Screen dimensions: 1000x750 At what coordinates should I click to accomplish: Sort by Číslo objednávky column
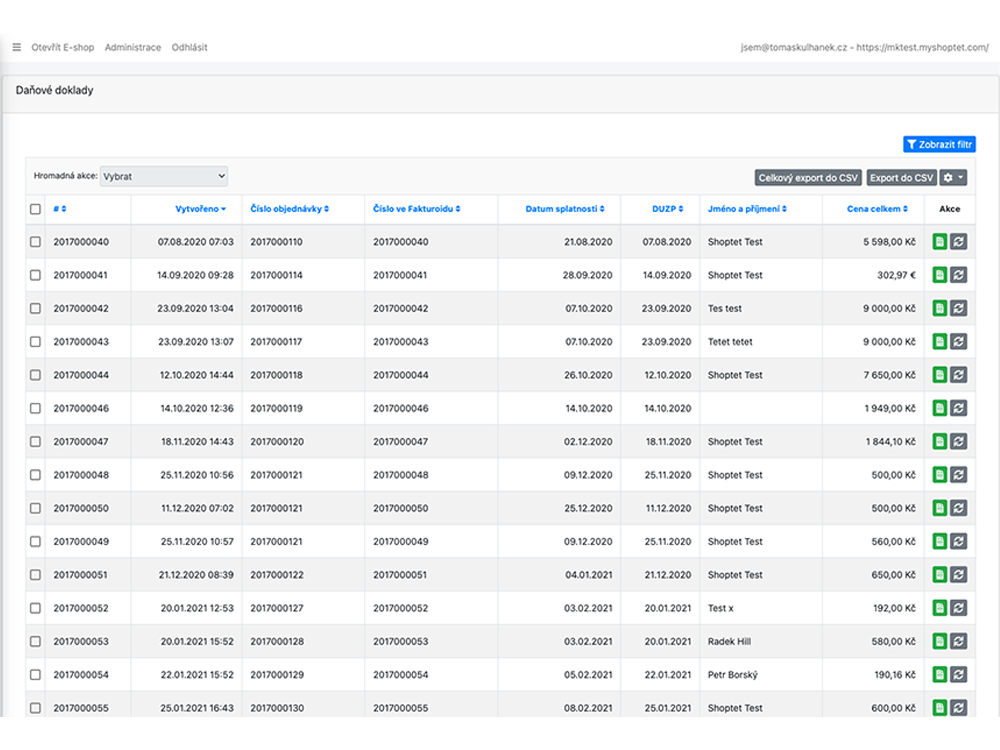[290, 209]
